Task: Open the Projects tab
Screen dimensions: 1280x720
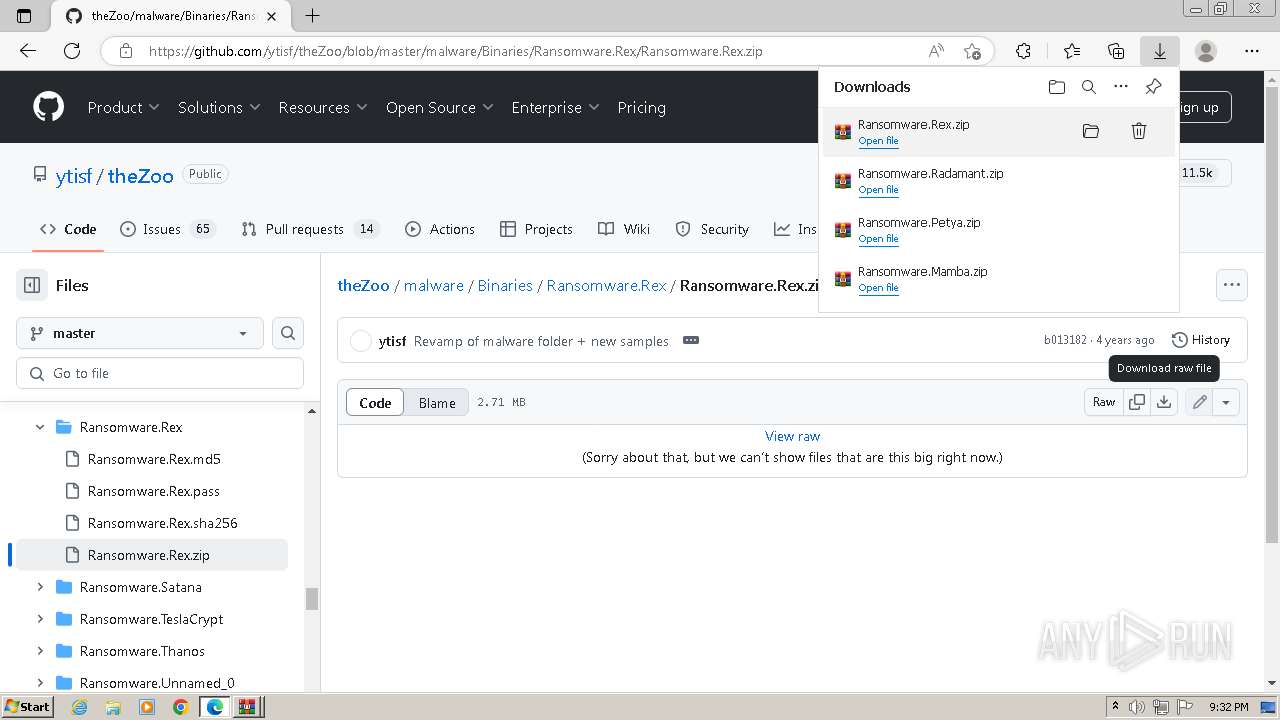Action: click(x=536, y=229)
